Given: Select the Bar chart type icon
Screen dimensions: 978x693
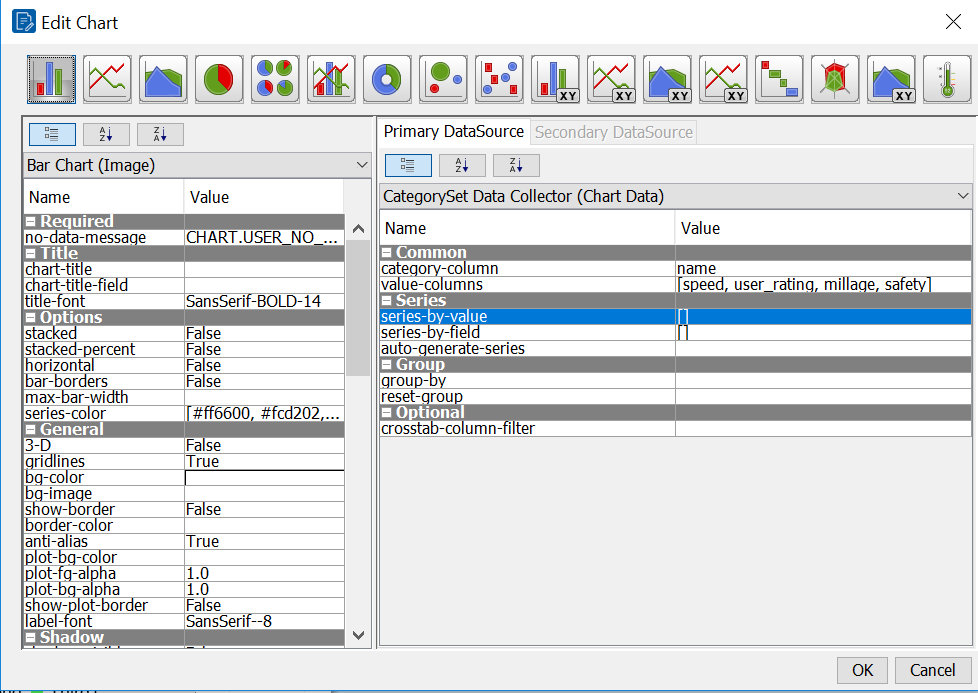Looking at the screenshot, I should click(51, 79).
